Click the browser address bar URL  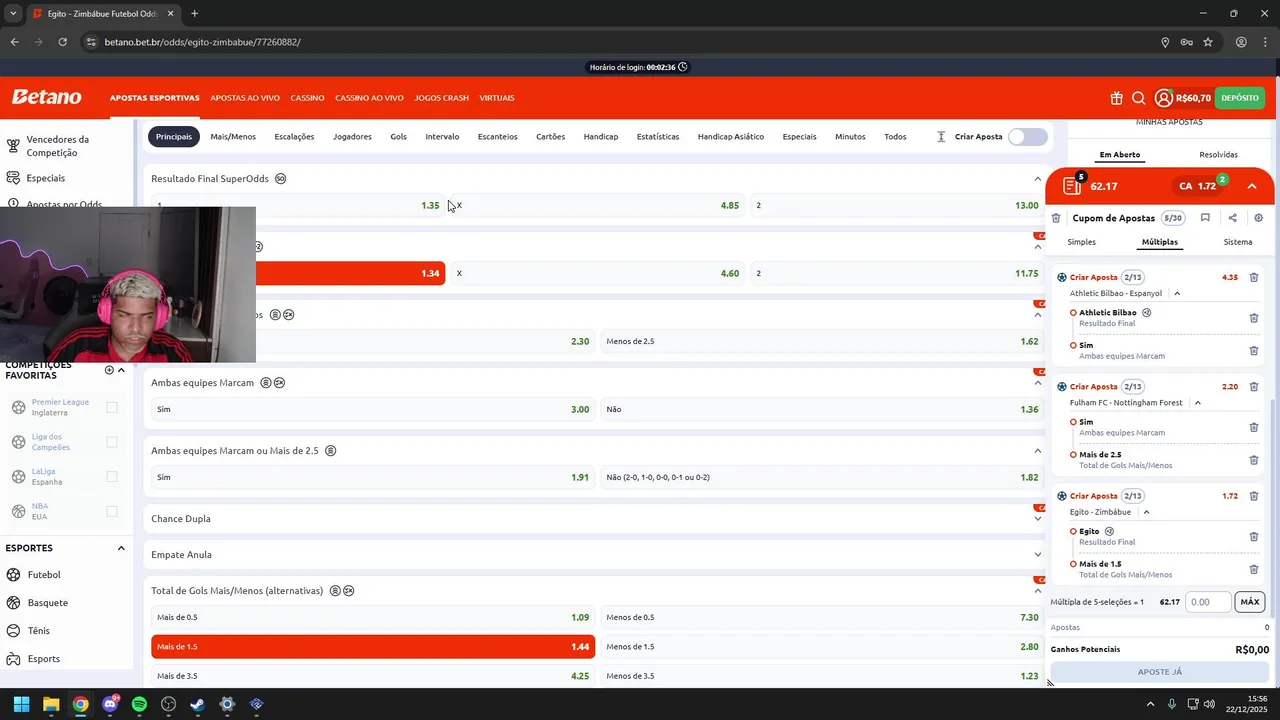(202, 42)
